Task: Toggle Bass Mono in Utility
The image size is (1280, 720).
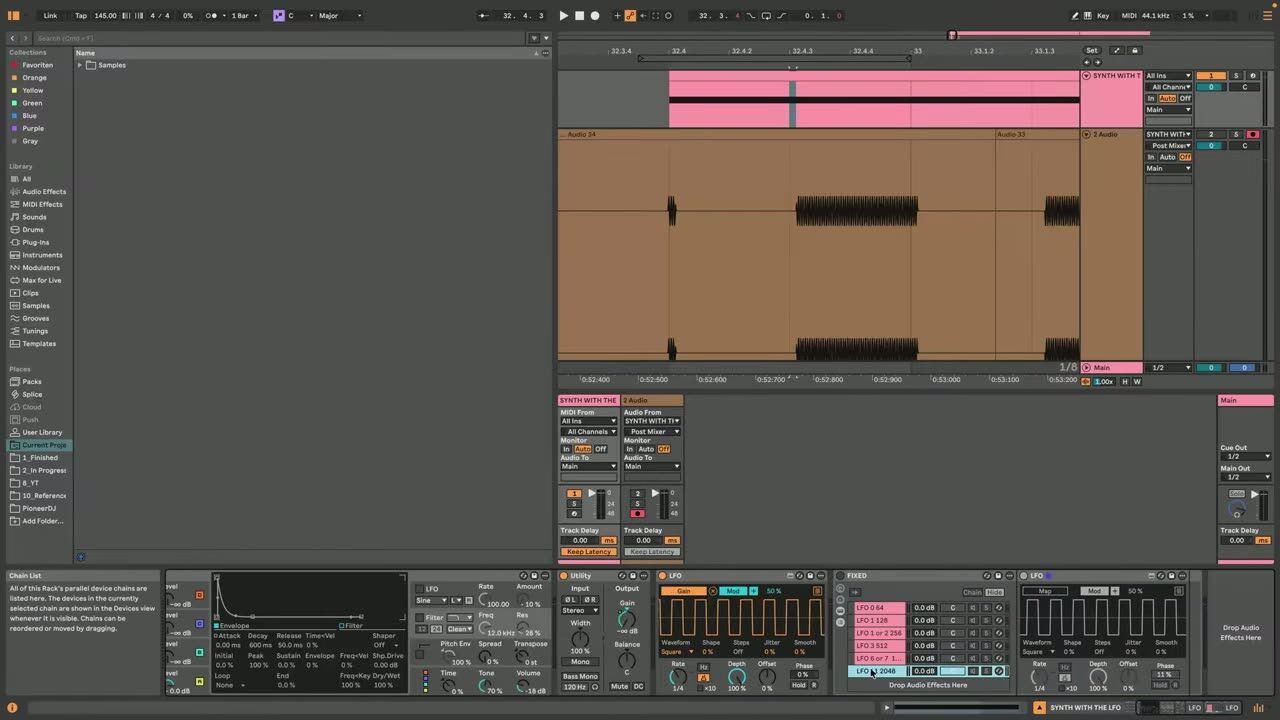Action: 580,677
